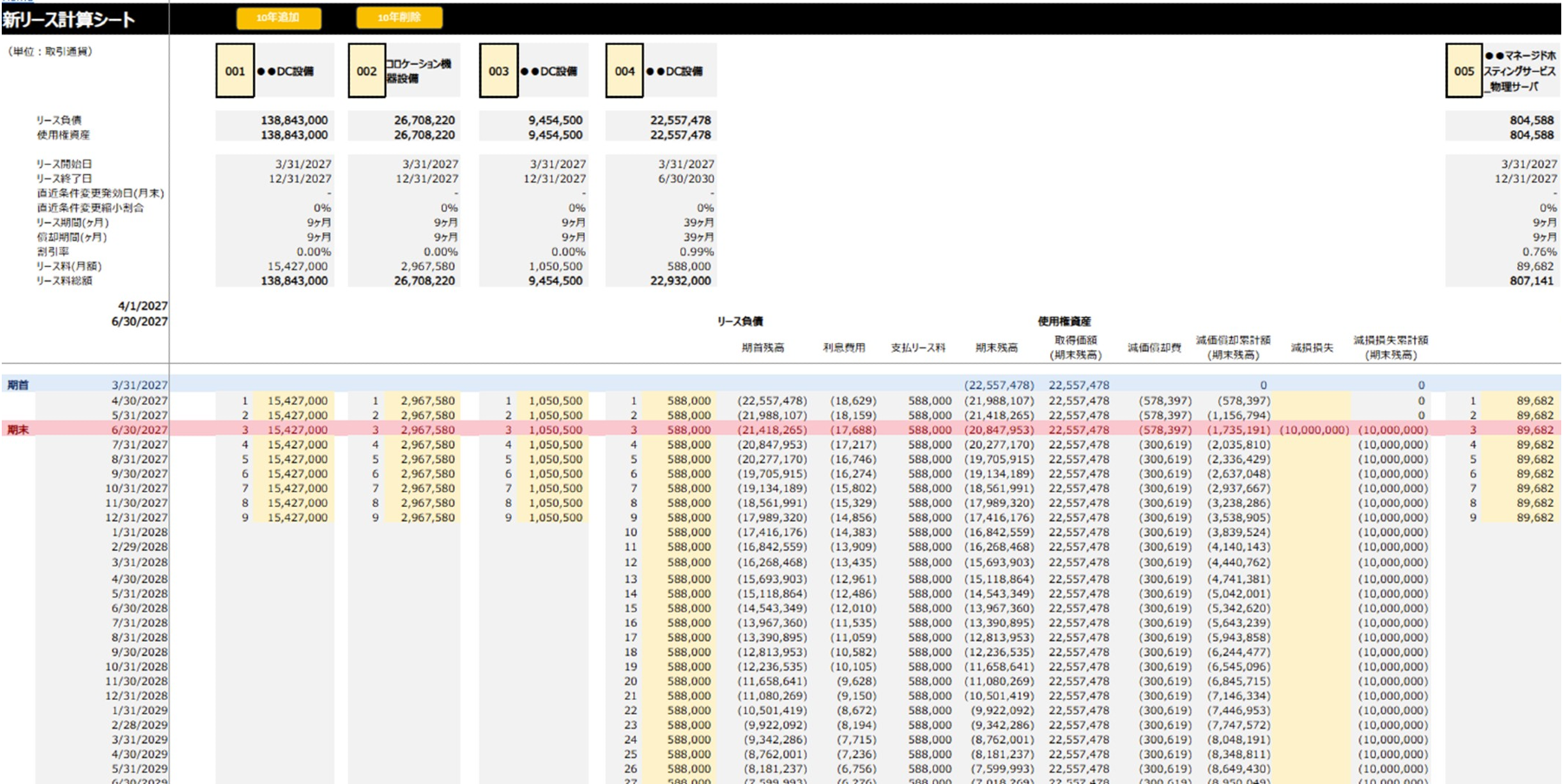The height and width of the screenshot is (784, 1563).
Task: Select the 005 lease number box
Action: point(1463,71)
